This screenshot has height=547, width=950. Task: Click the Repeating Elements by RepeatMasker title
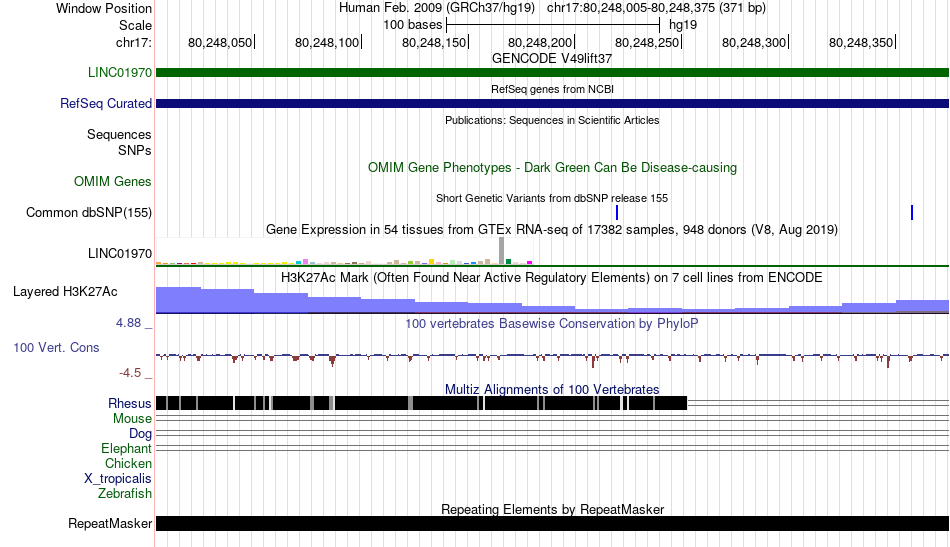[552, 509]
